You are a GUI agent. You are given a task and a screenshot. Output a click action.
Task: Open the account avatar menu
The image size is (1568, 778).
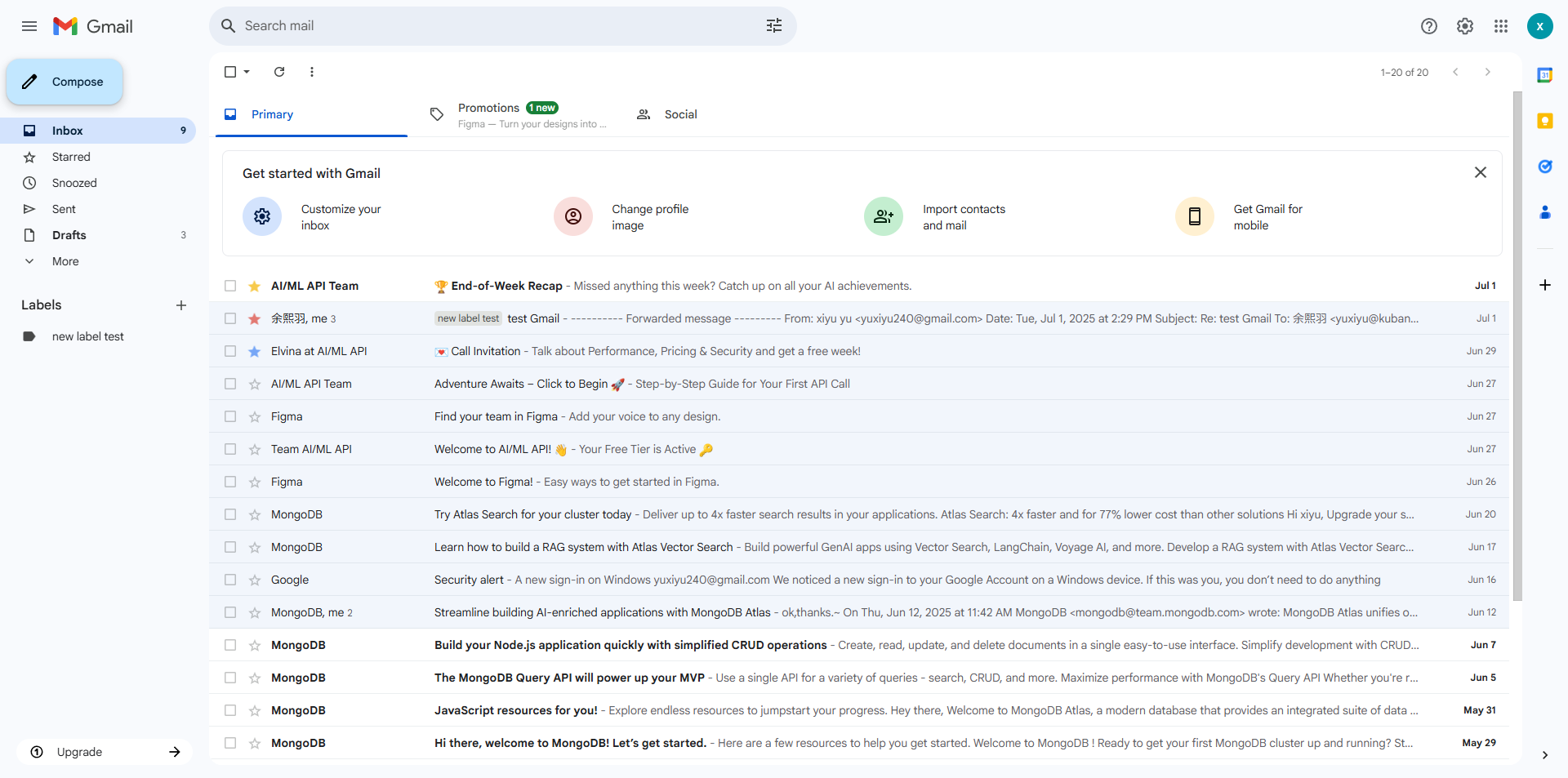click(1540, 26)
